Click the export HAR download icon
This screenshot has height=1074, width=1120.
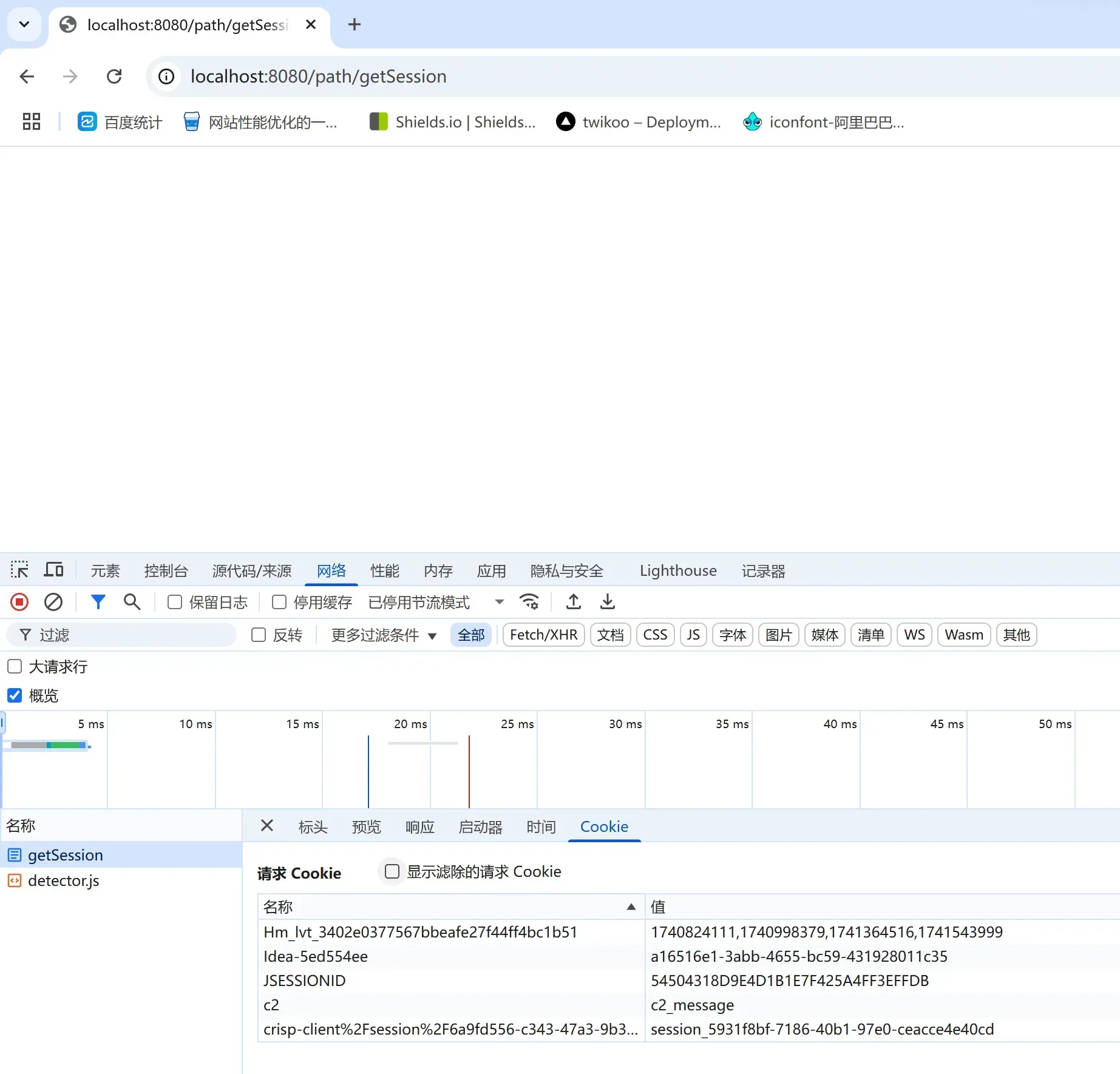point(607,602)
